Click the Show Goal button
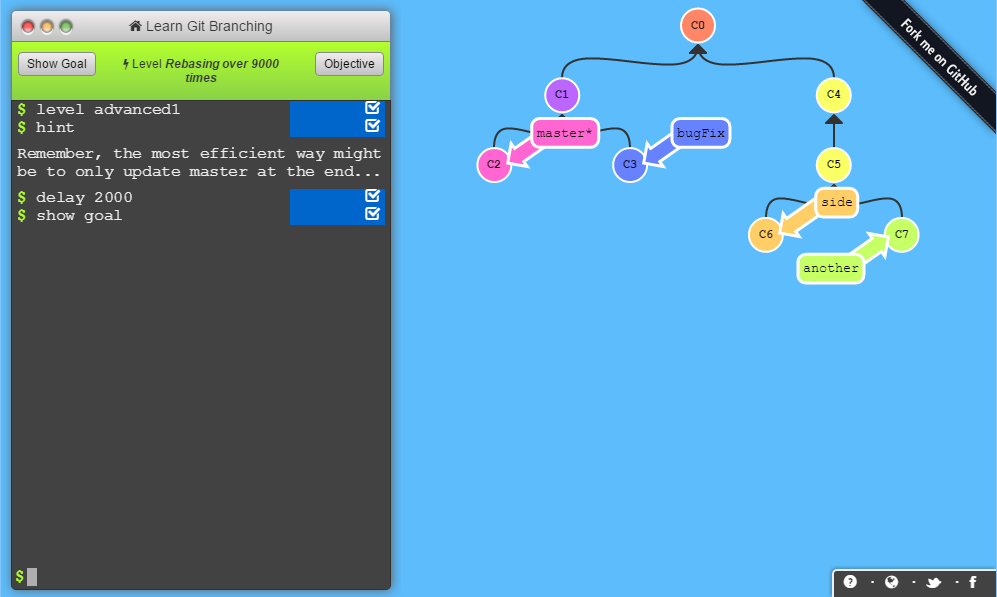Viewport: 997px width, 597px height. coord(57,64)
